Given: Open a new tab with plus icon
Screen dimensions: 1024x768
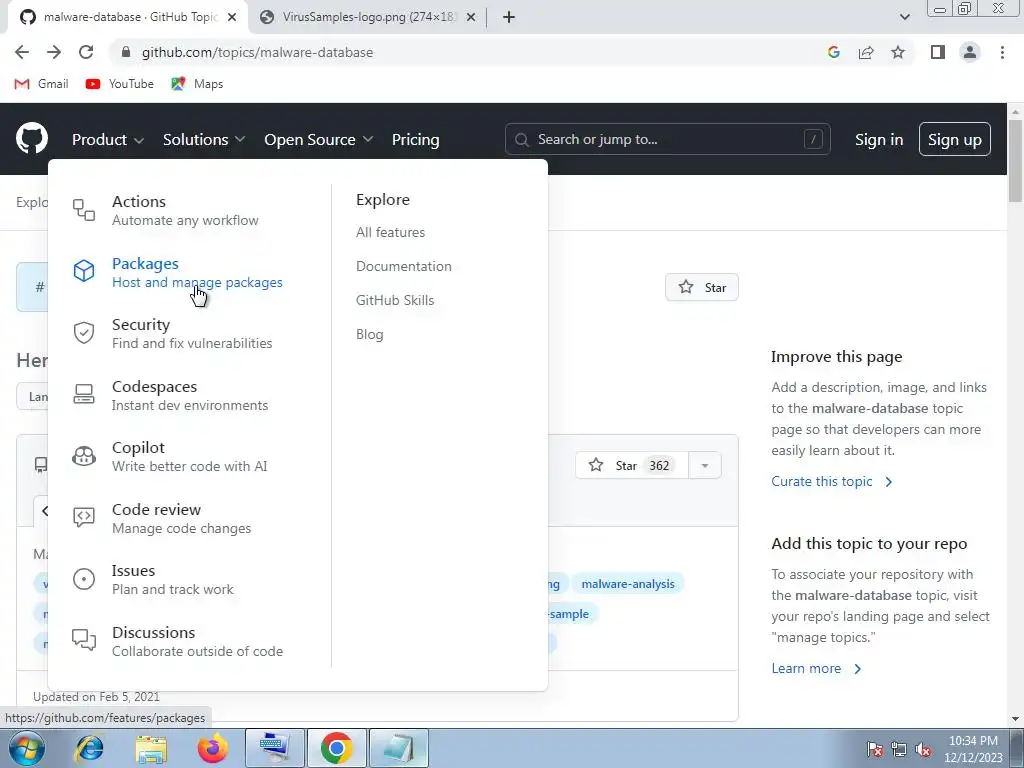Looking at the screenshot, I should pos(509,17).
